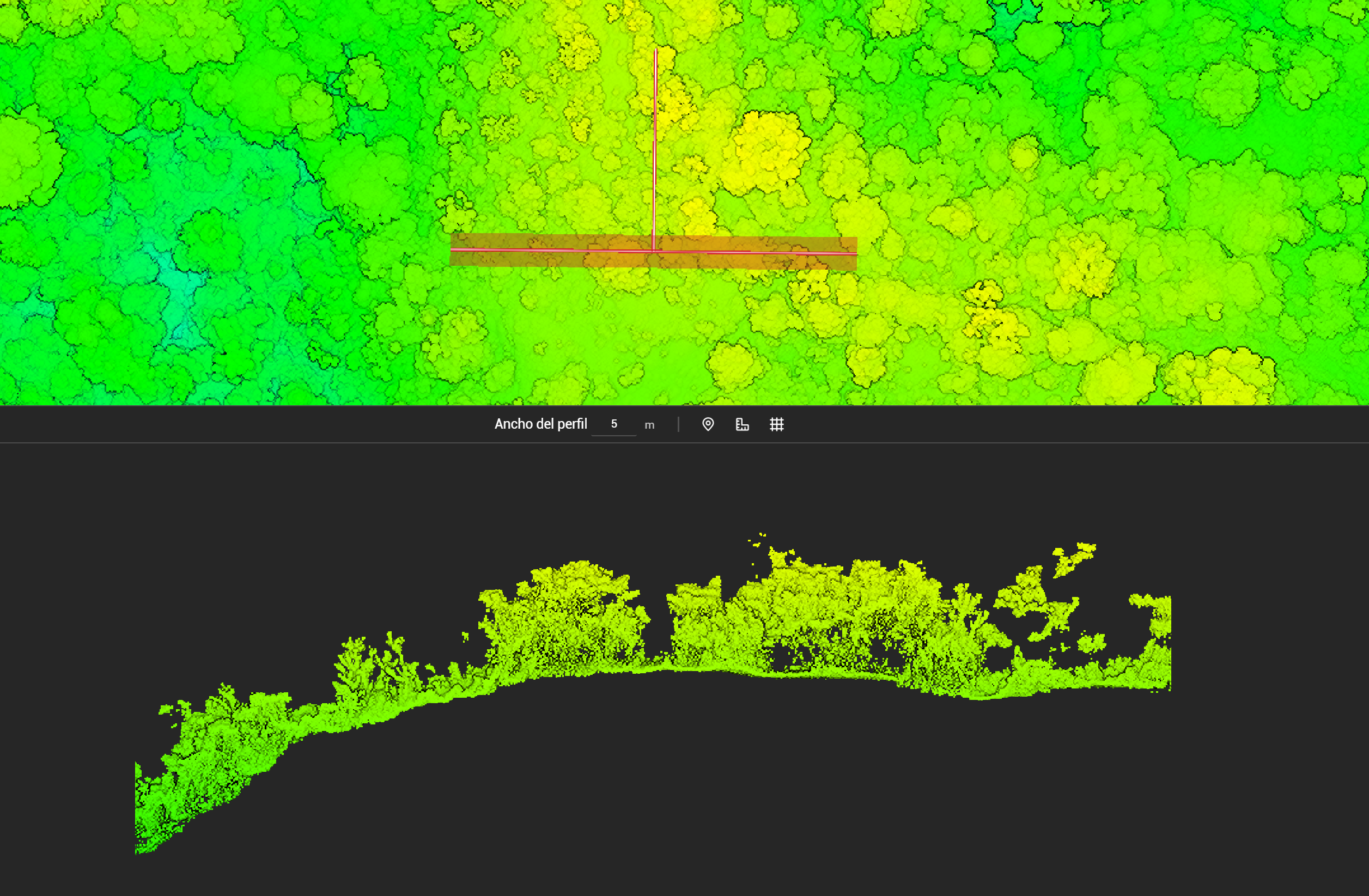
Task: Click the measure chart icon in profile toolbar
Action: click(742, 424)
